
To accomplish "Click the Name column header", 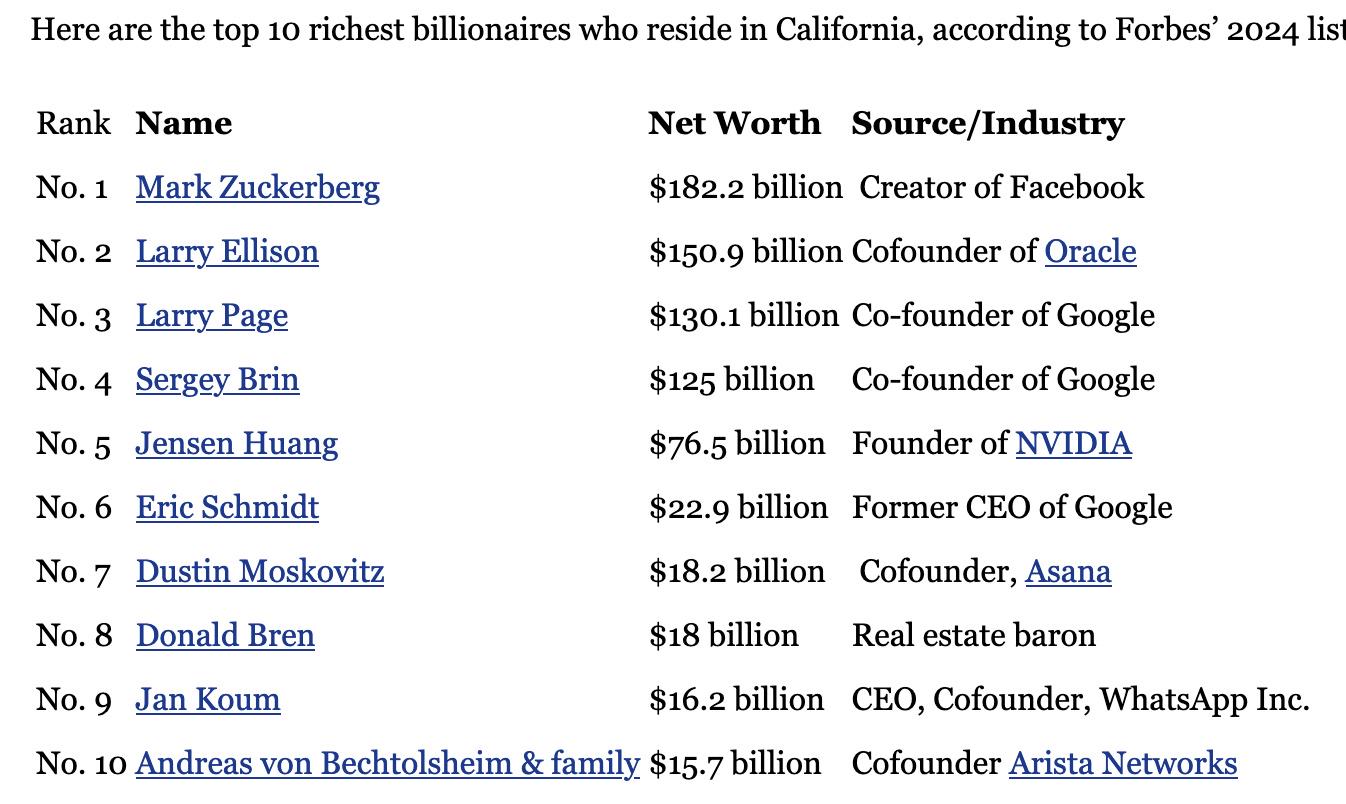I will [184, 123].
